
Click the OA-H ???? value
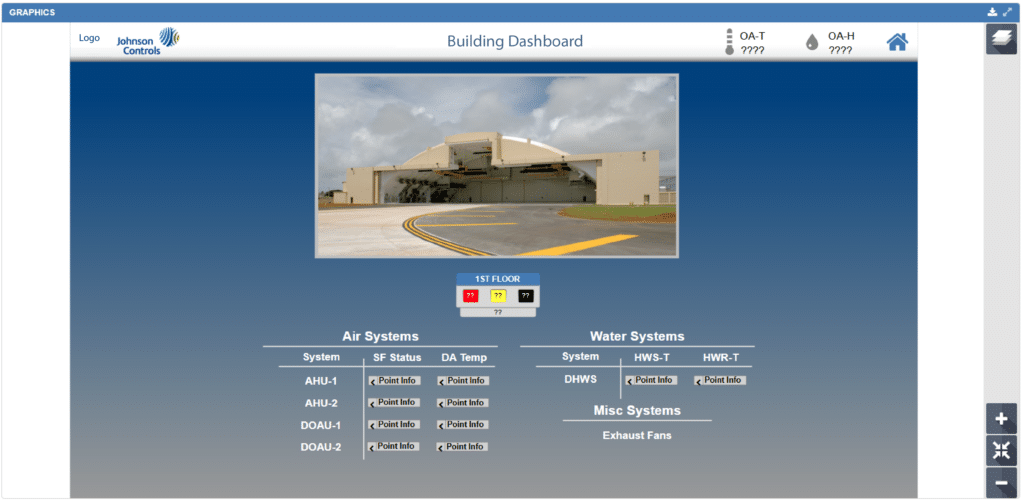click(840, 50)
